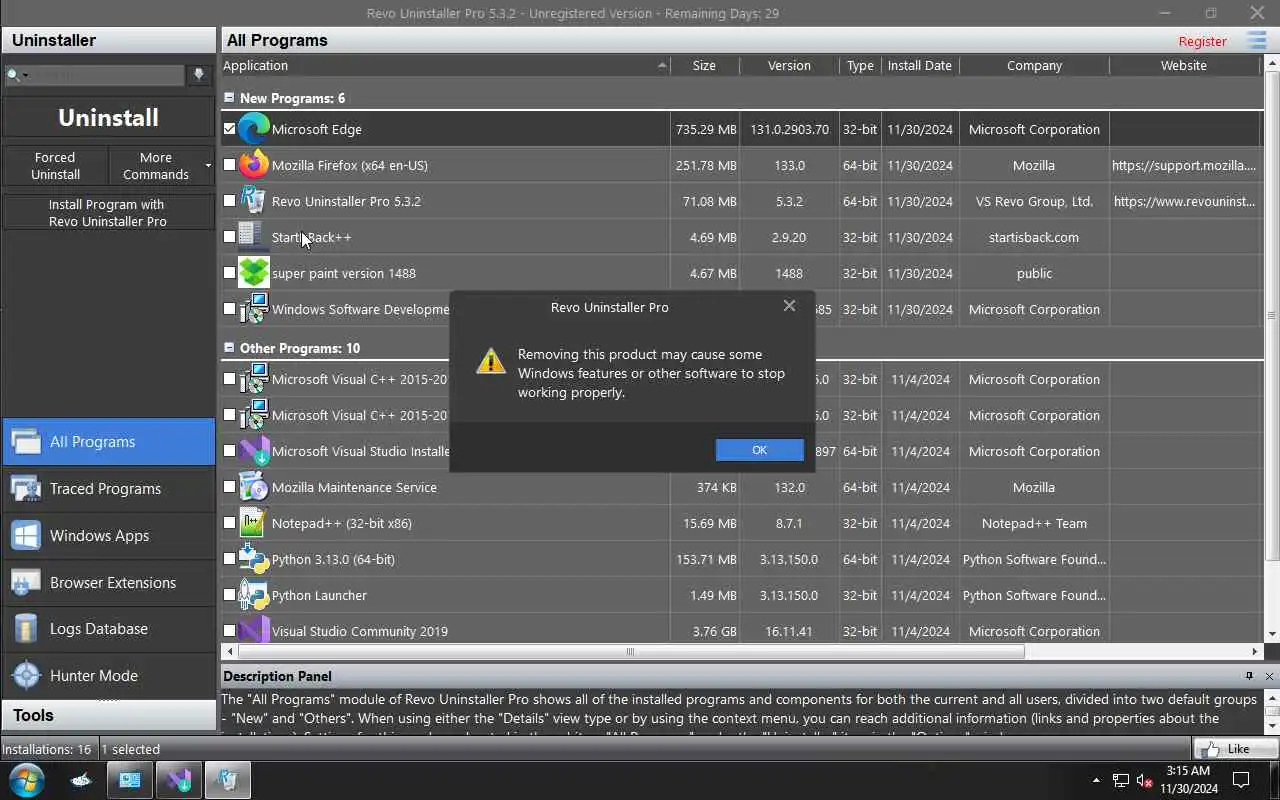Click OK in the Revo warning dialog
Screen dimensions: 1280x800
coord(759,450)
